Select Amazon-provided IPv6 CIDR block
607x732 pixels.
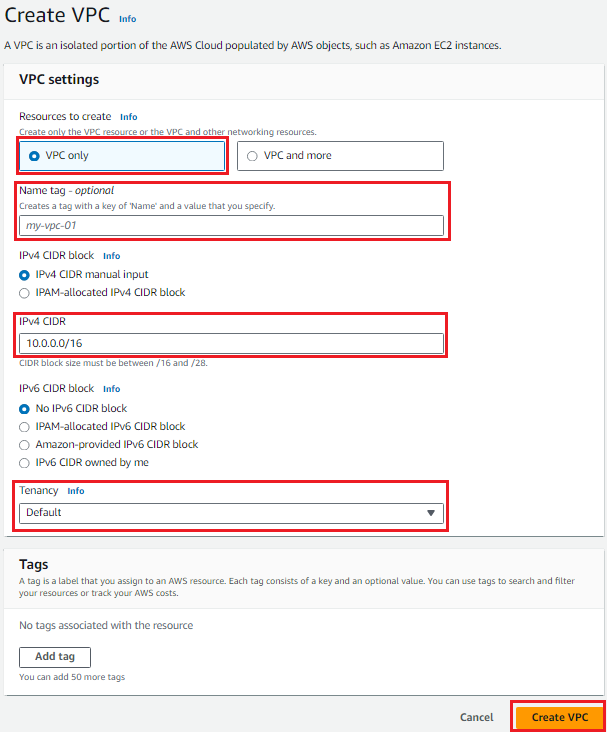pos(25,444)
